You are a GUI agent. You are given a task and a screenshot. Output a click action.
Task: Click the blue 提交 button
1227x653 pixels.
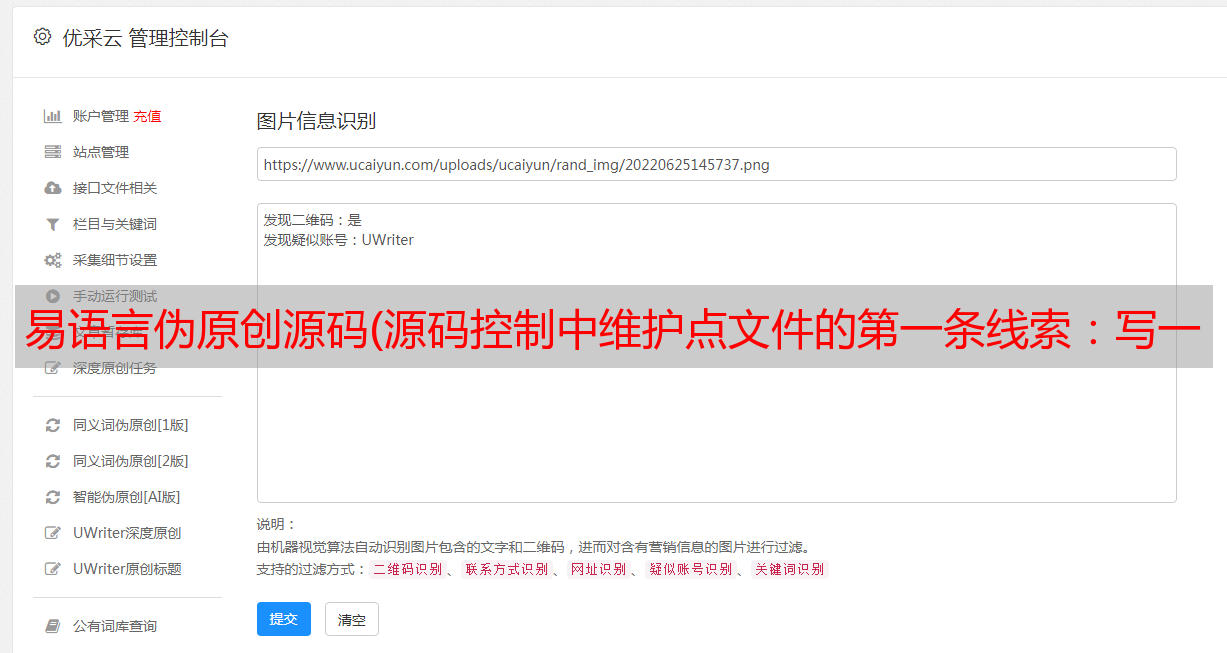284,619
